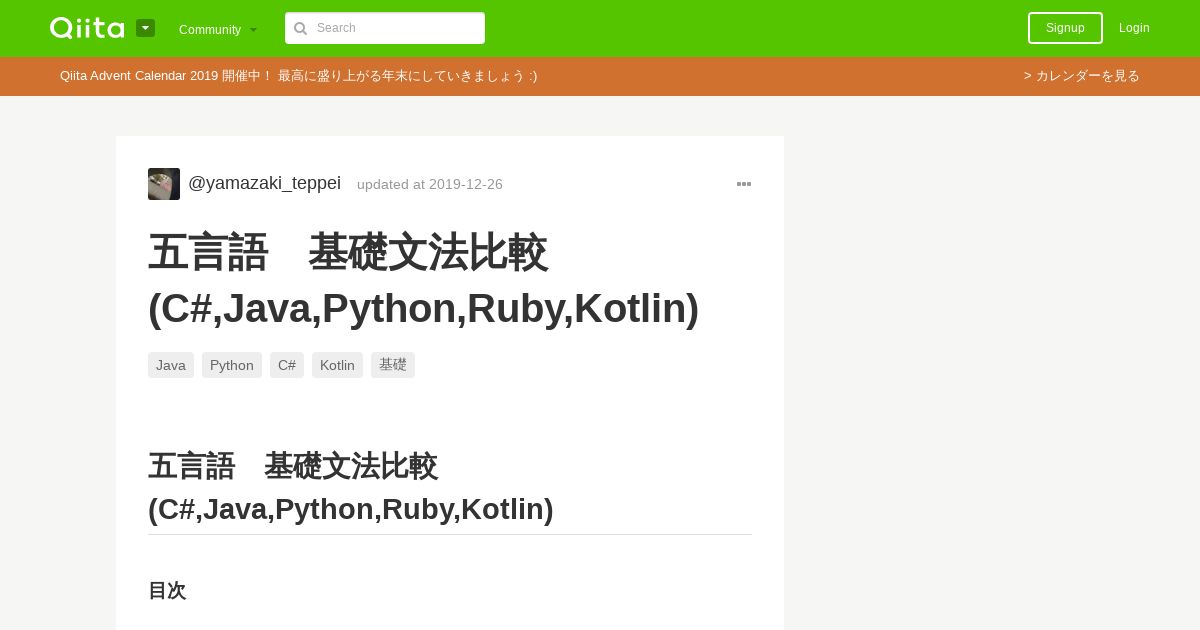Open the dropdown arrow beside Qiita logo
1200x630 pixels.
[145, 28]
